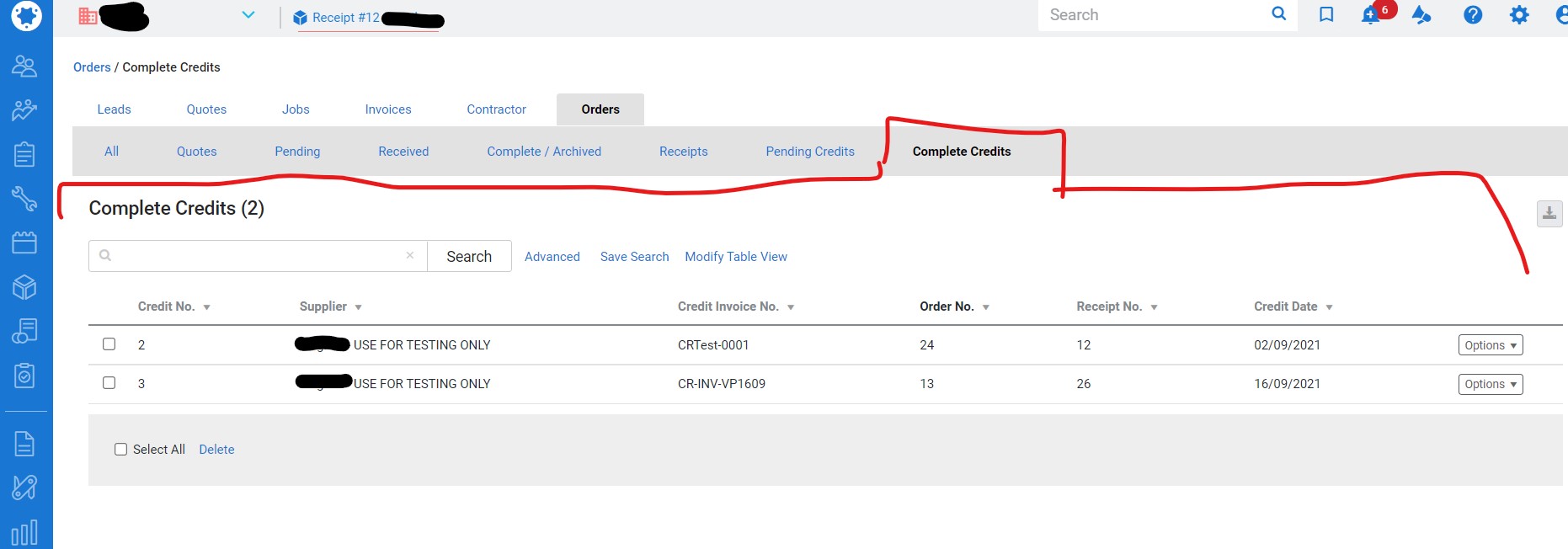Open the clipboard checkmark icon in sidebar
Screen dimensions: 1568x549
click(x=24, y=376)
